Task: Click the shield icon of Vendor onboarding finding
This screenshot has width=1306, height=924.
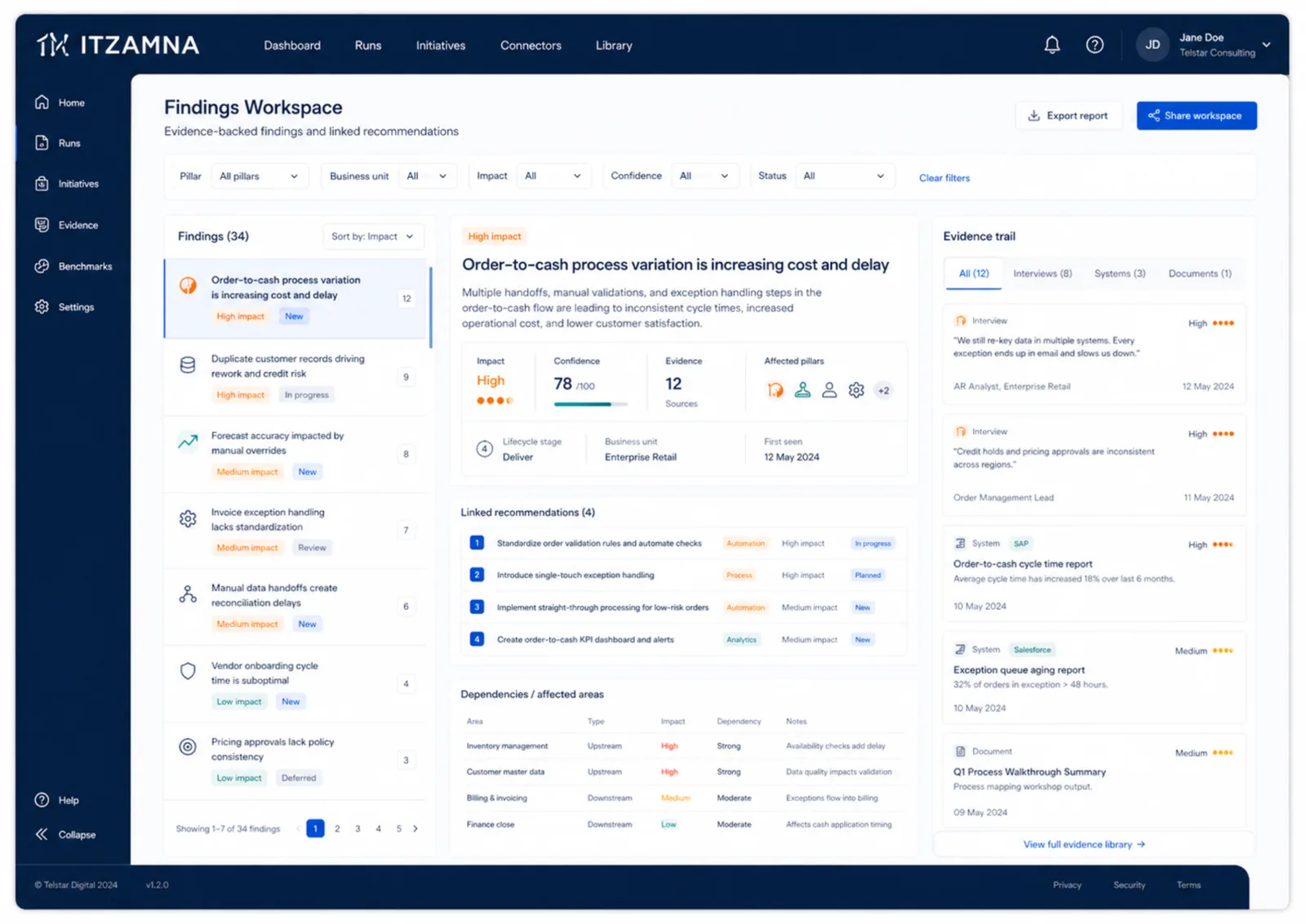Action: [x=188, y=671]
